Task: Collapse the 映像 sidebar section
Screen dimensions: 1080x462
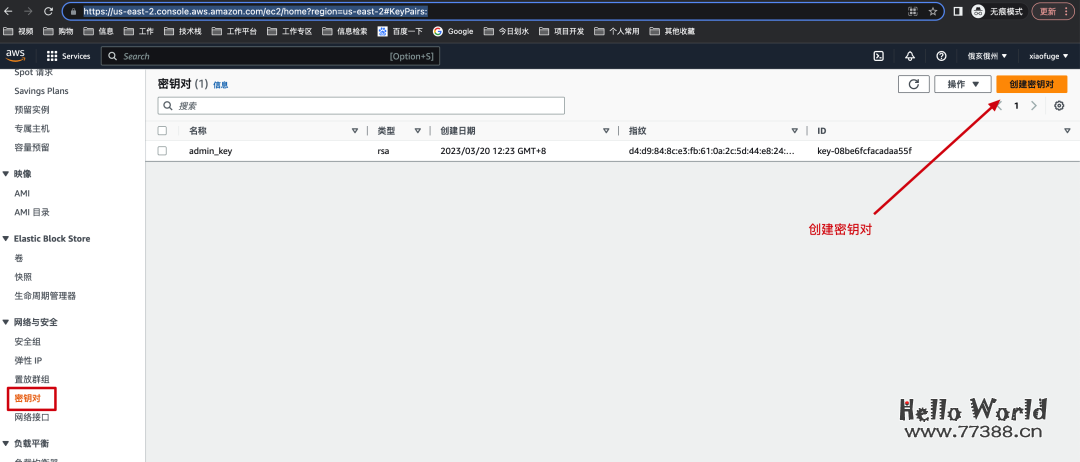Action: click(6, 174)
